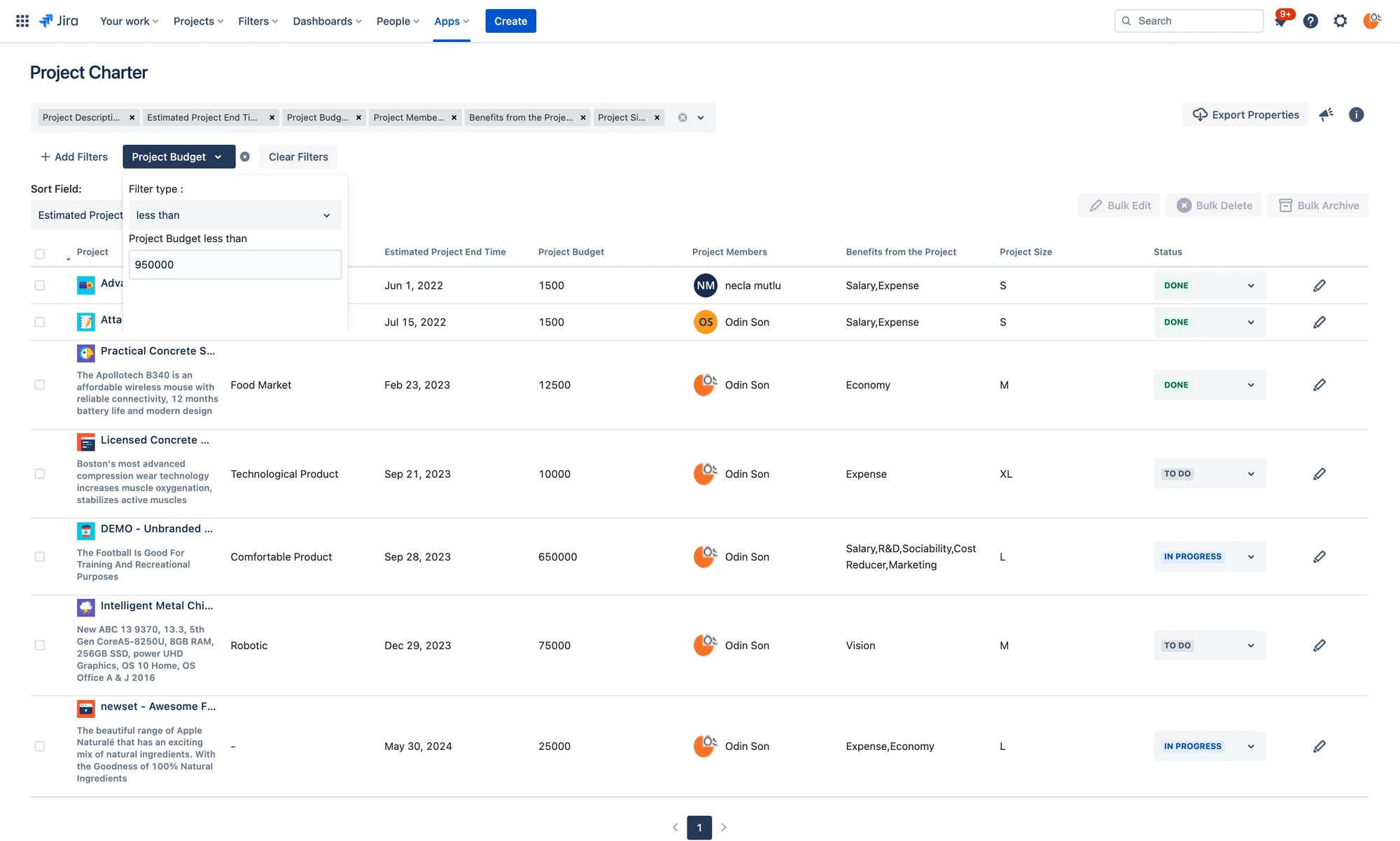Edit the necla mutlu project row
Viewport: 1400px width, 841px height.
coord(1319,285)
